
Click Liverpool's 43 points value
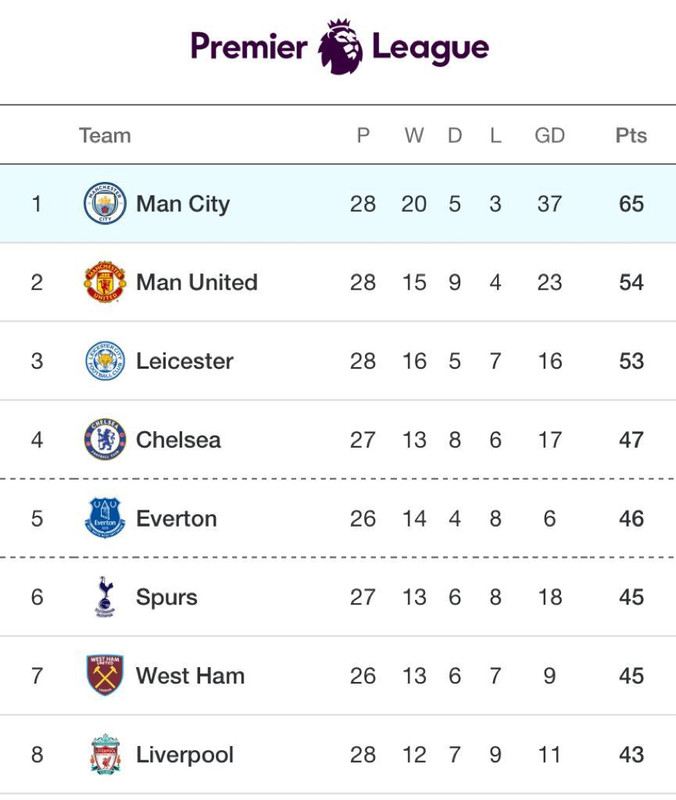631,754
